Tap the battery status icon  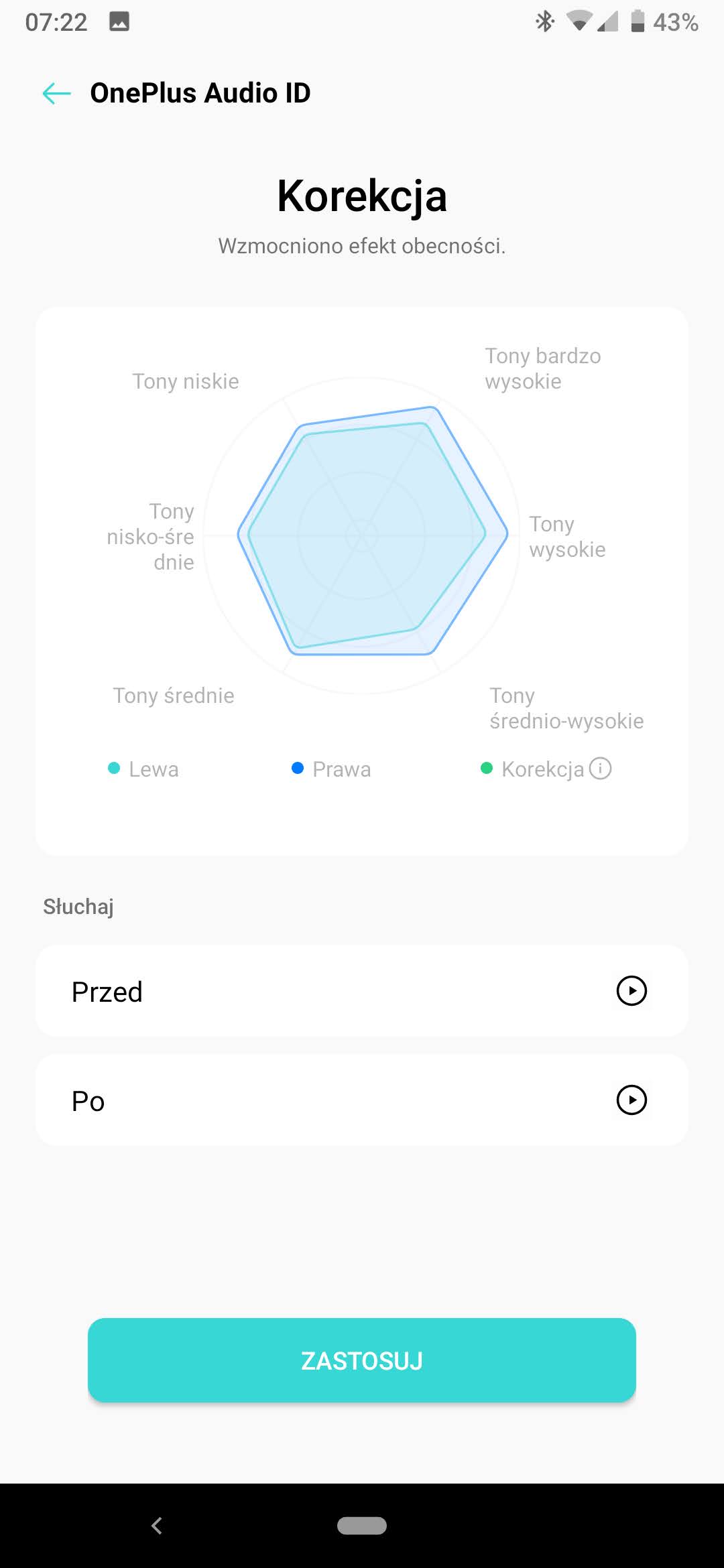(x=638, y=21)
